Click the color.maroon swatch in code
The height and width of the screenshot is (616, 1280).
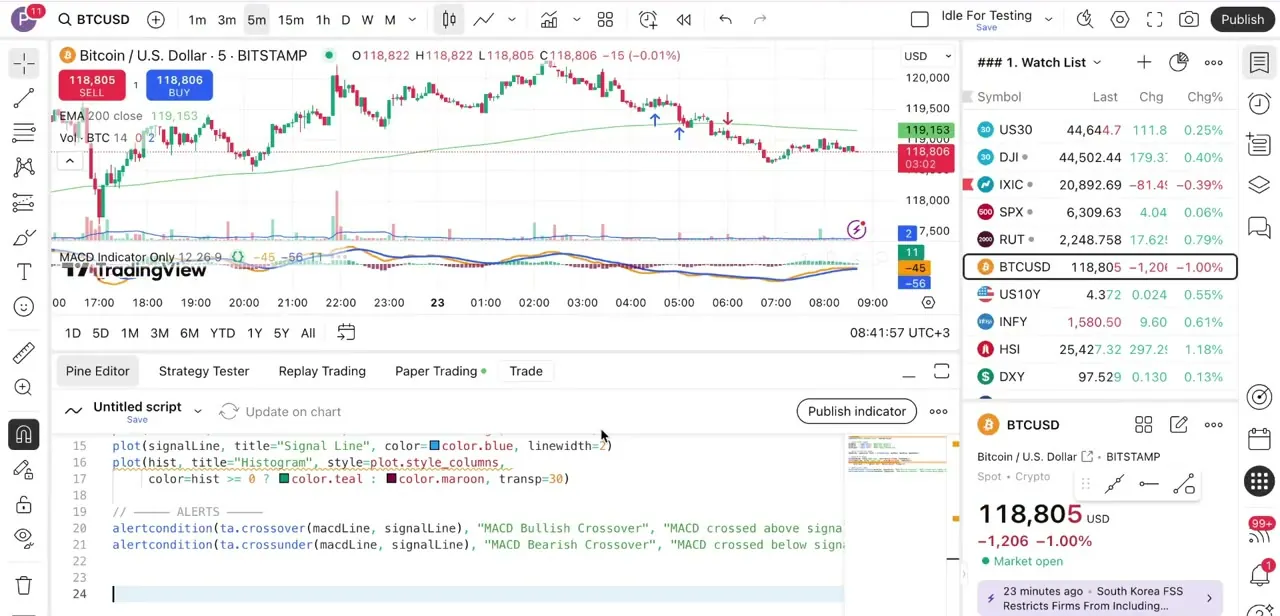pyautogui.click(x=391, y=479)
